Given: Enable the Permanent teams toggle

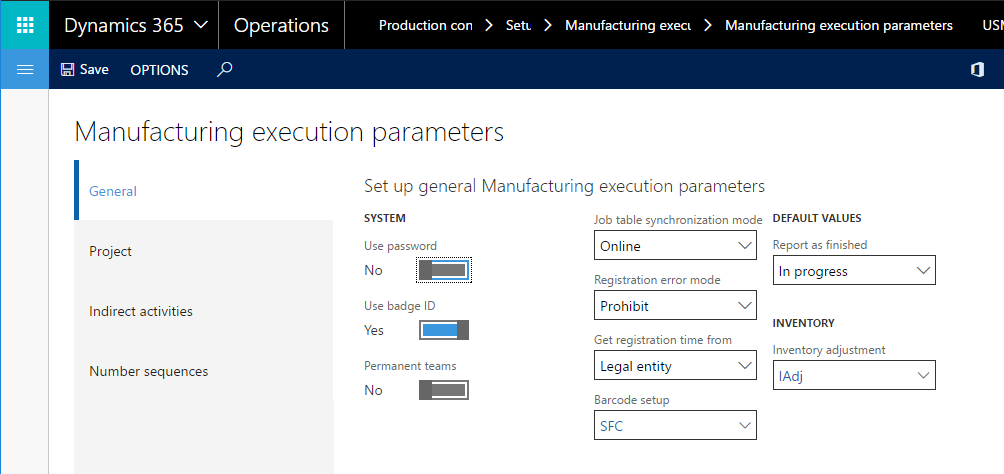Looking at the screenshot, I should [444, 390].
